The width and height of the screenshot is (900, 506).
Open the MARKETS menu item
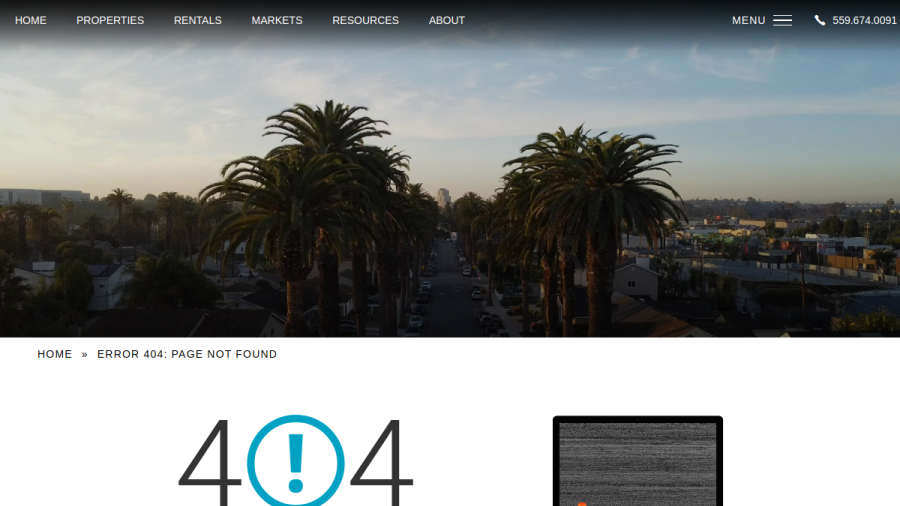pos(277,21)
